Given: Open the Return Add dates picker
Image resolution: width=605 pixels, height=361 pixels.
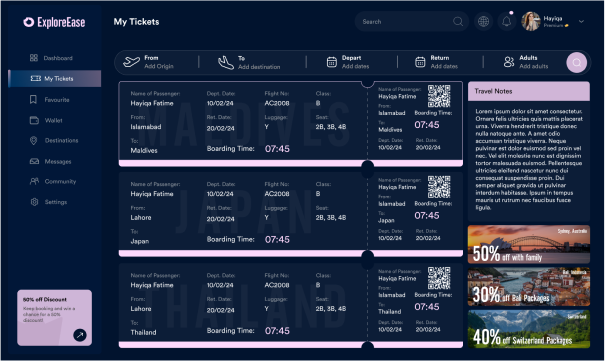Looking at the screenshot, I should [444, 62].
